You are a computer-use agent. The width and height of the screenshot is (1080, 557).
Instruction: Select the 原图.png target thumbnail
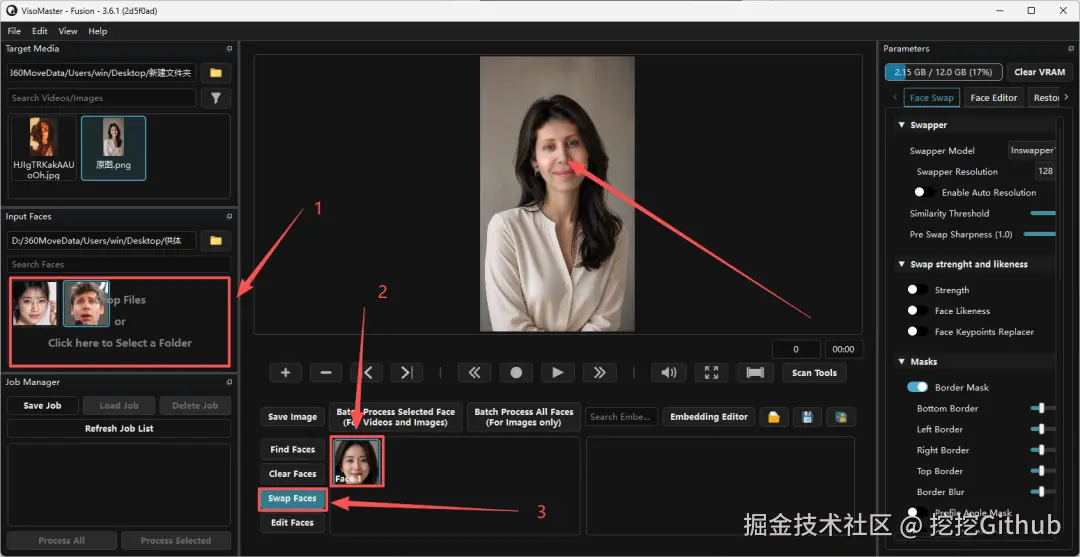pyautogui.click(x=114, y=148)
